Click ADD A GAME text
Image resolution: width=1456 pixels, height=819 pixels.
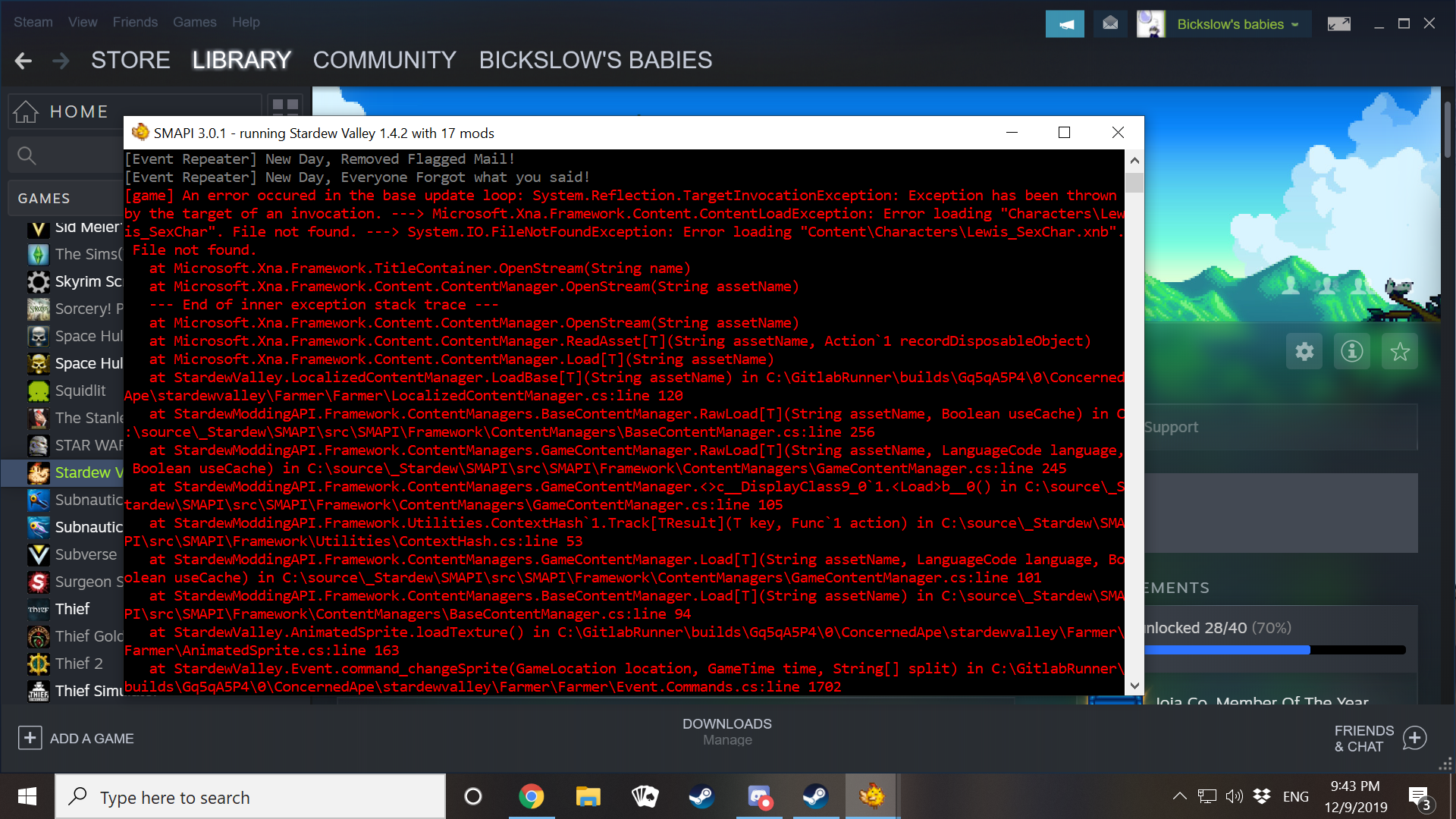pyautogui.click(x=92, y=739)
